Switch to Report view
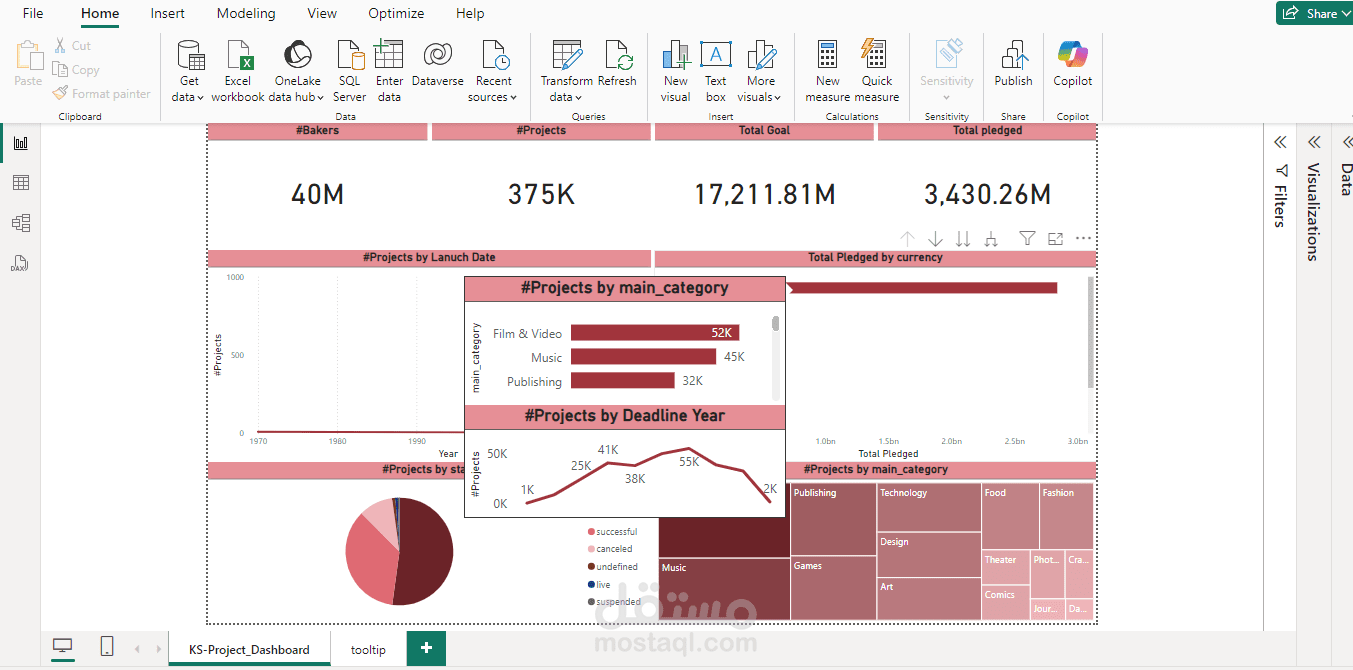This screenshot has height=670, width=1353. 20,143
